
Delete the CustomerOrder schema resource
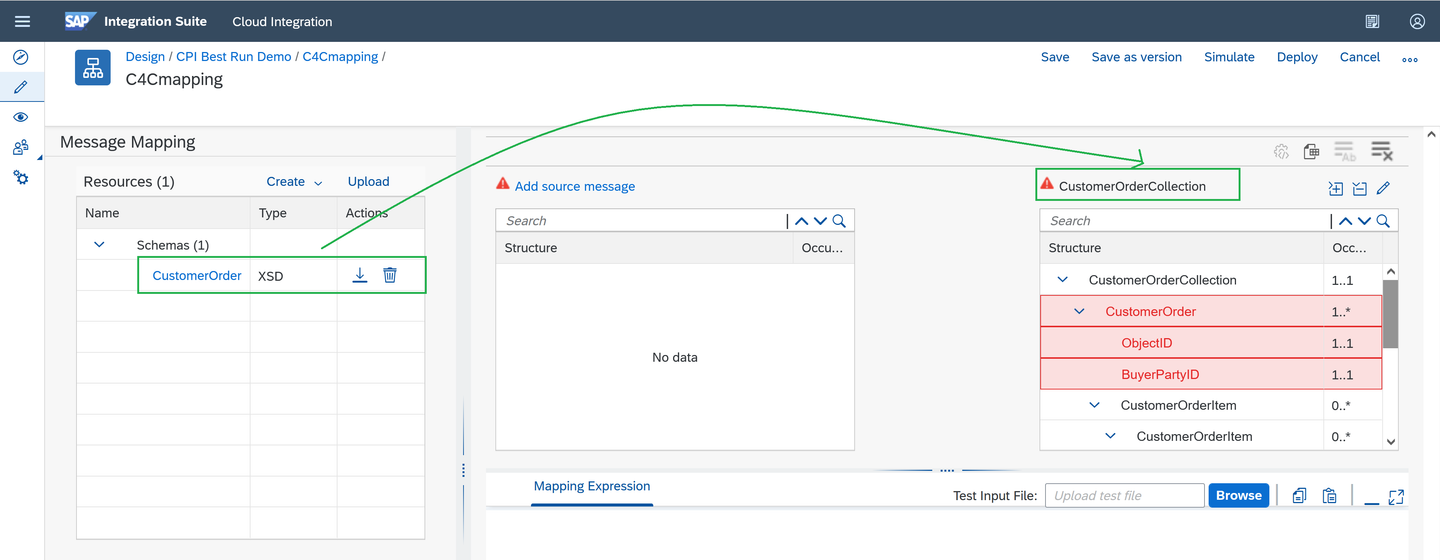pyautogui.click(x=390, y=275)
